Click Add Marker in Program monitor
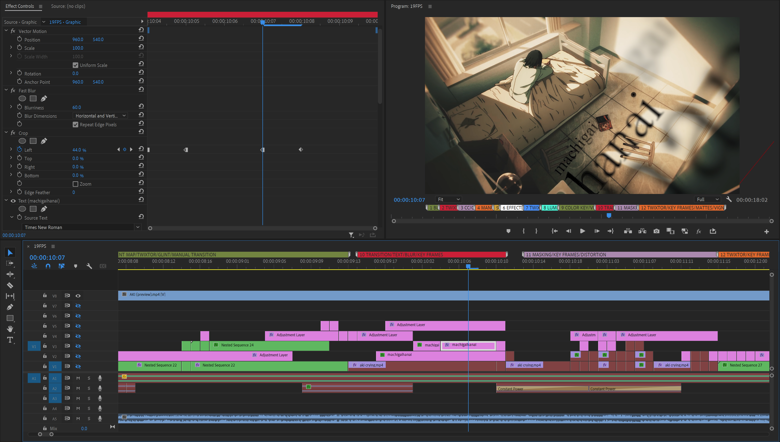Screen dimensions: 780x442 508,231
